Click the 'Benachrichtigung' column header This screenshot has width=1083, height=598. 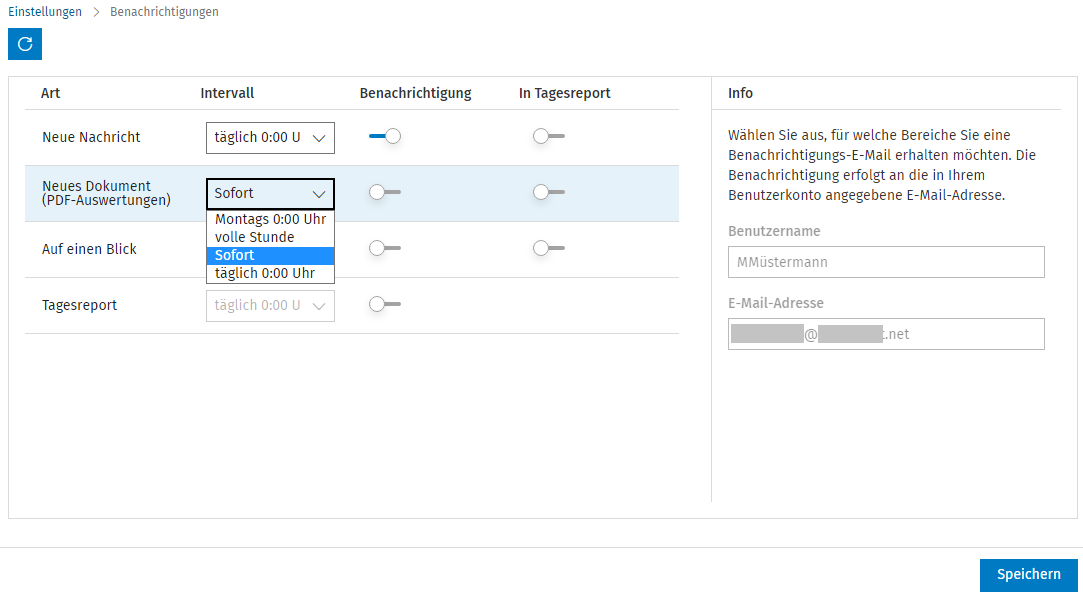click(416, 93)
